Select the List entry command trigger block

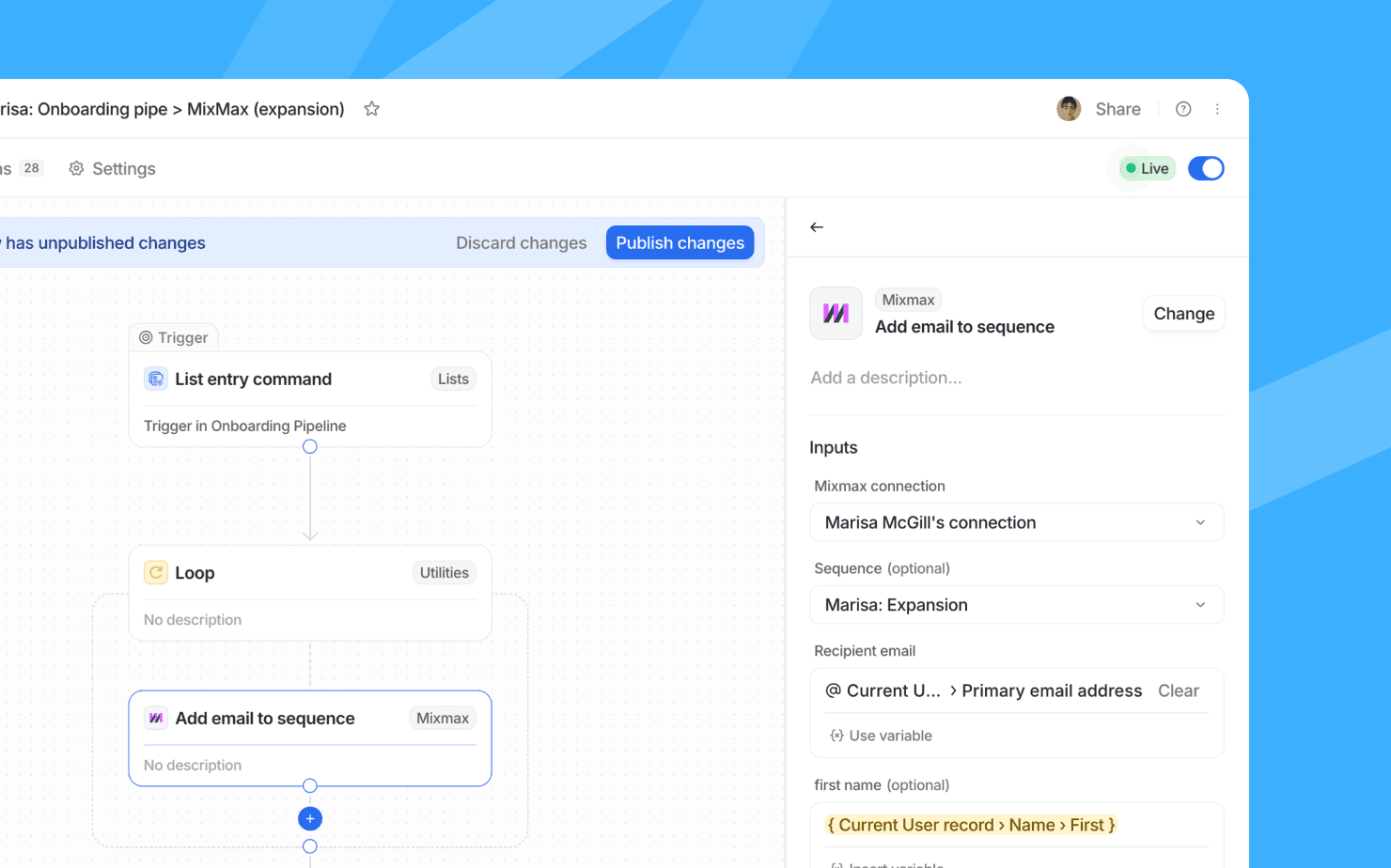coord(310,399)
